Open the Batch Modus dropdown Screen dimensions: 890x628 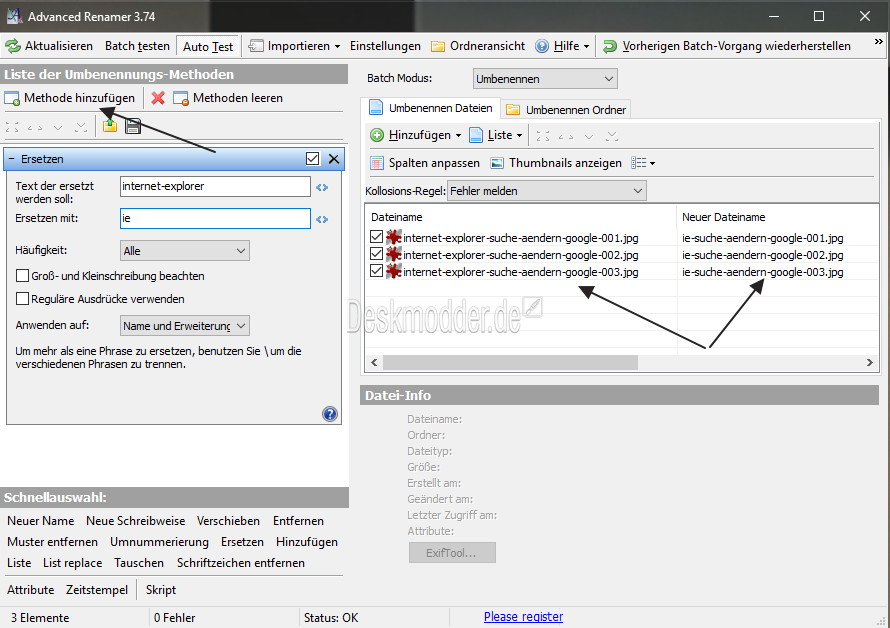[x=545, y=79]
